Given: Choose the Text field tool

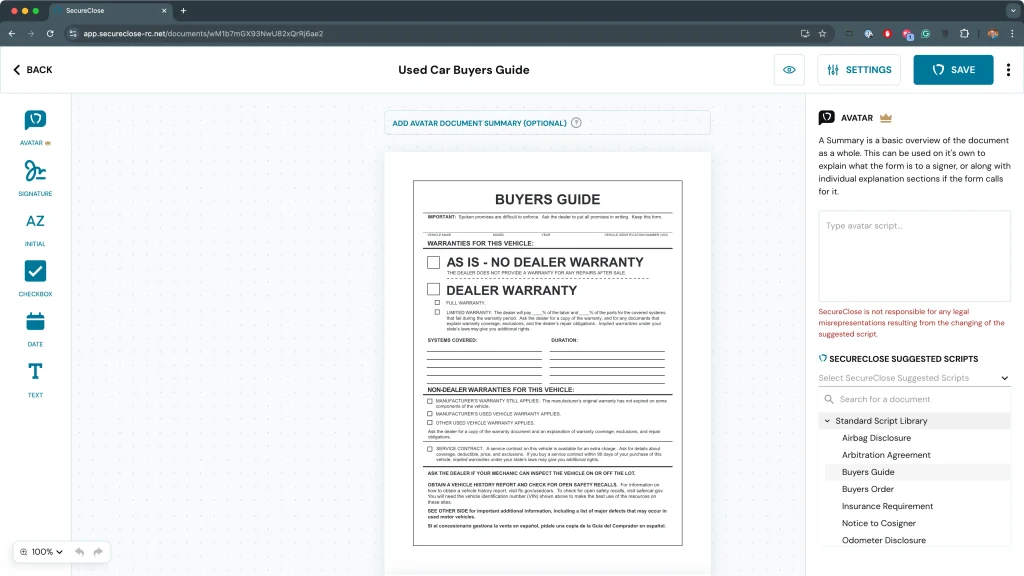Looking at the screenshot, I should click(x=35, y=373).
